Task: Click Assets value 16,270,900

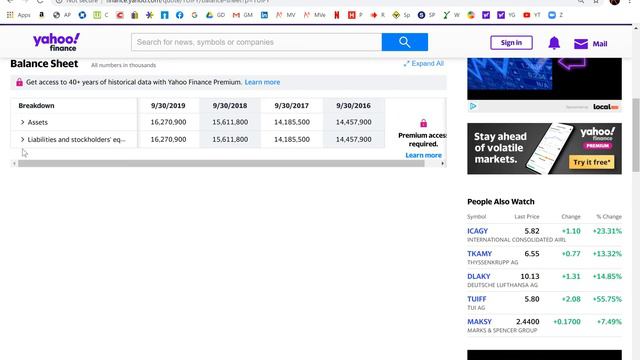Action: pos(168,122)
